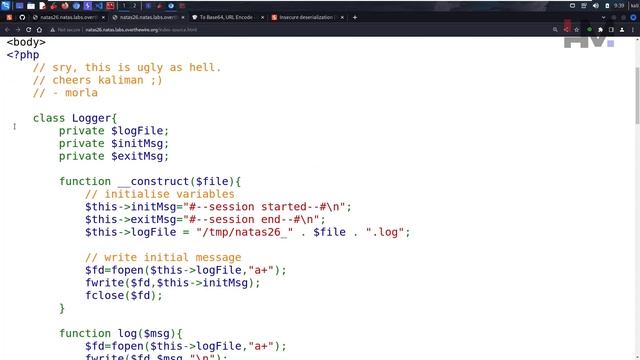Viewport: 640px width, 360px height.
Task: Share this page via share icon
Action: 566,30
